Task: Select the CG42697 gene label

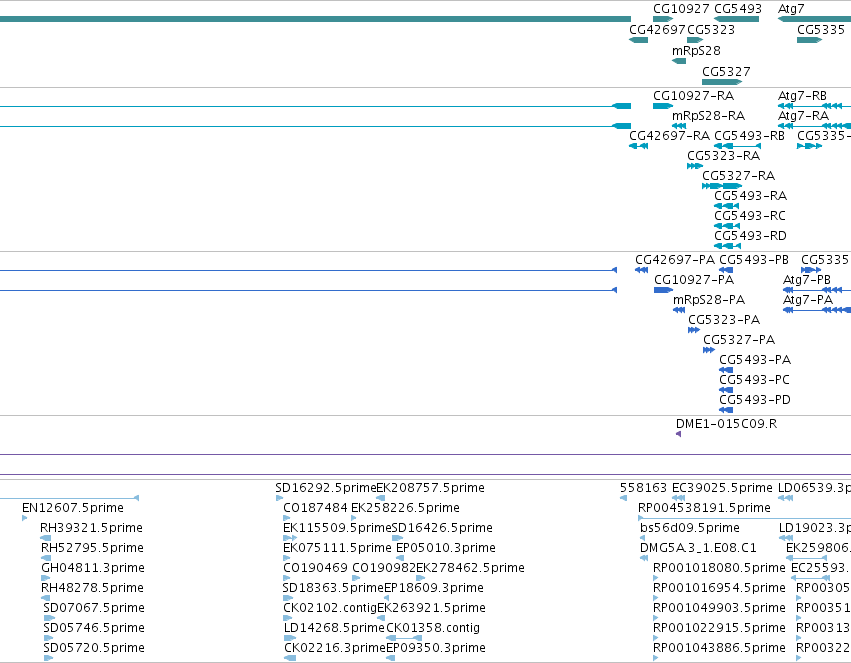Action: 657,29
